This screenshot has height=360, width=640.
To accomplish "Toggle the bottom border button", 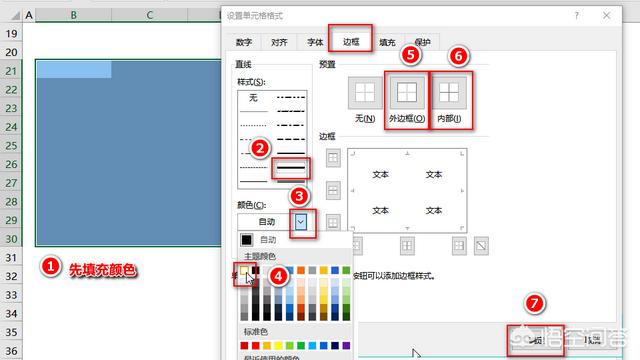I will pyautogui.click(x=333, y=222).
